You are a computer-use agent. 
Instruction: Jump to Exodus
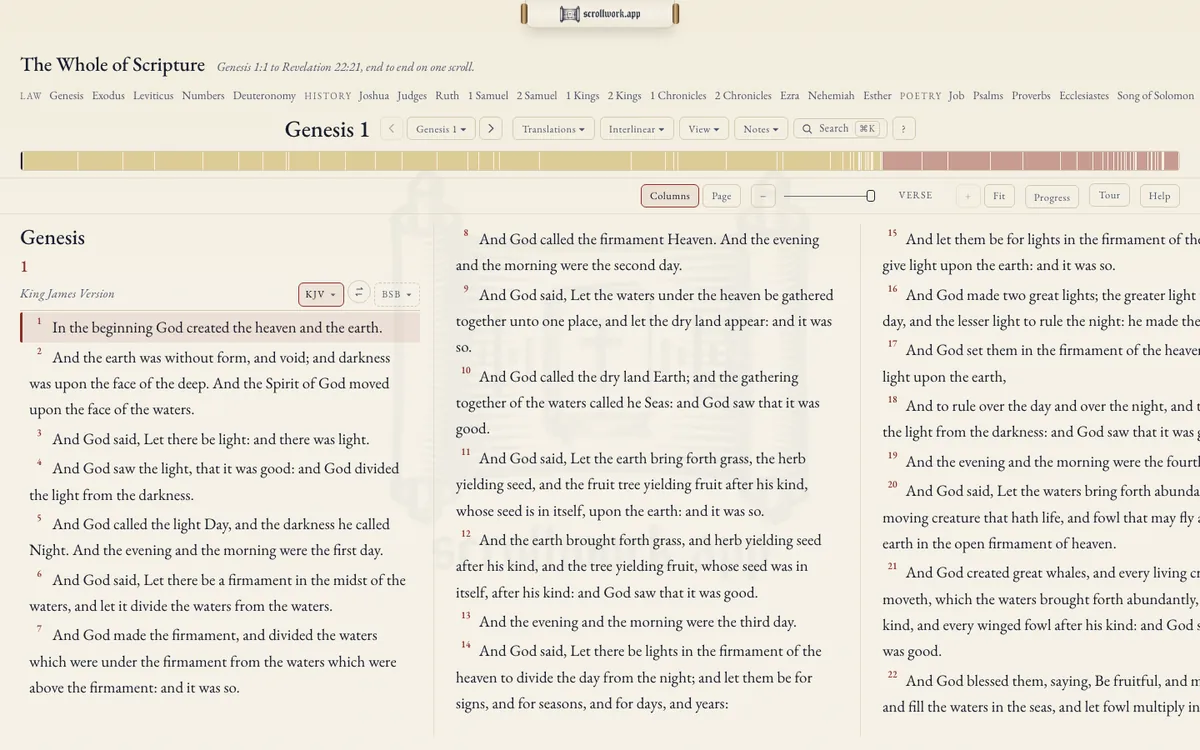108,96
